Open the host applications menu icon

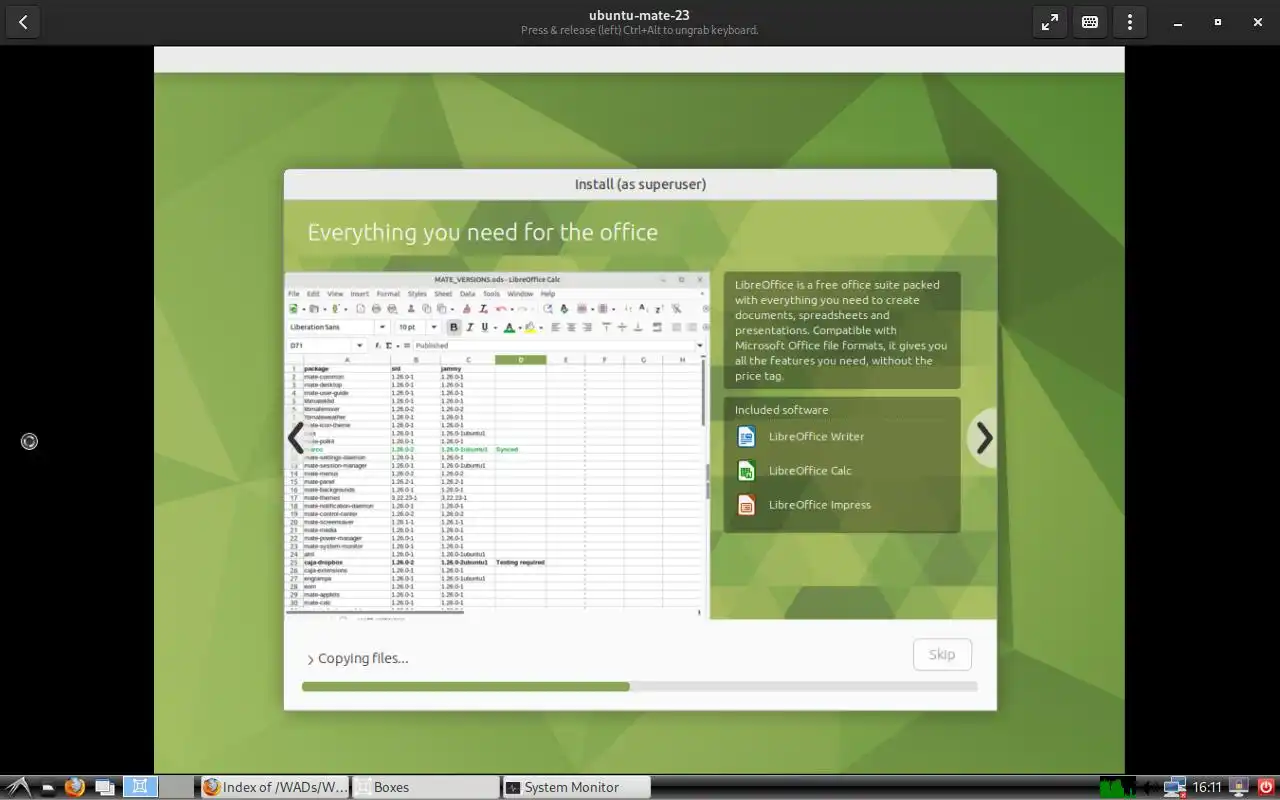pos(17,787)
